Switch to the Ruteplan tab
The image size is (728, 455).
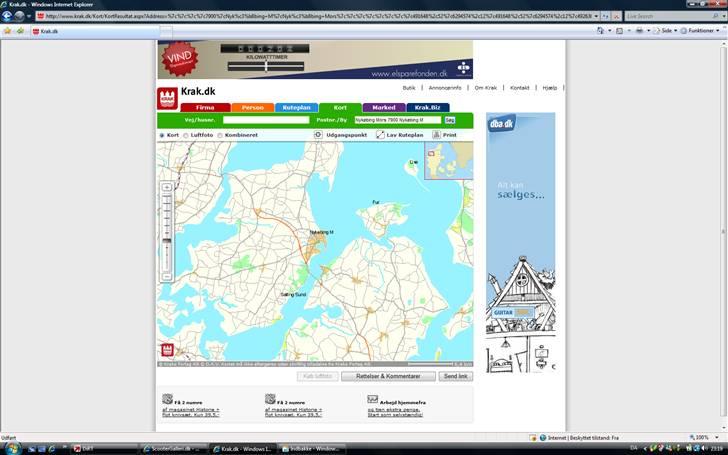coord(299,107)
